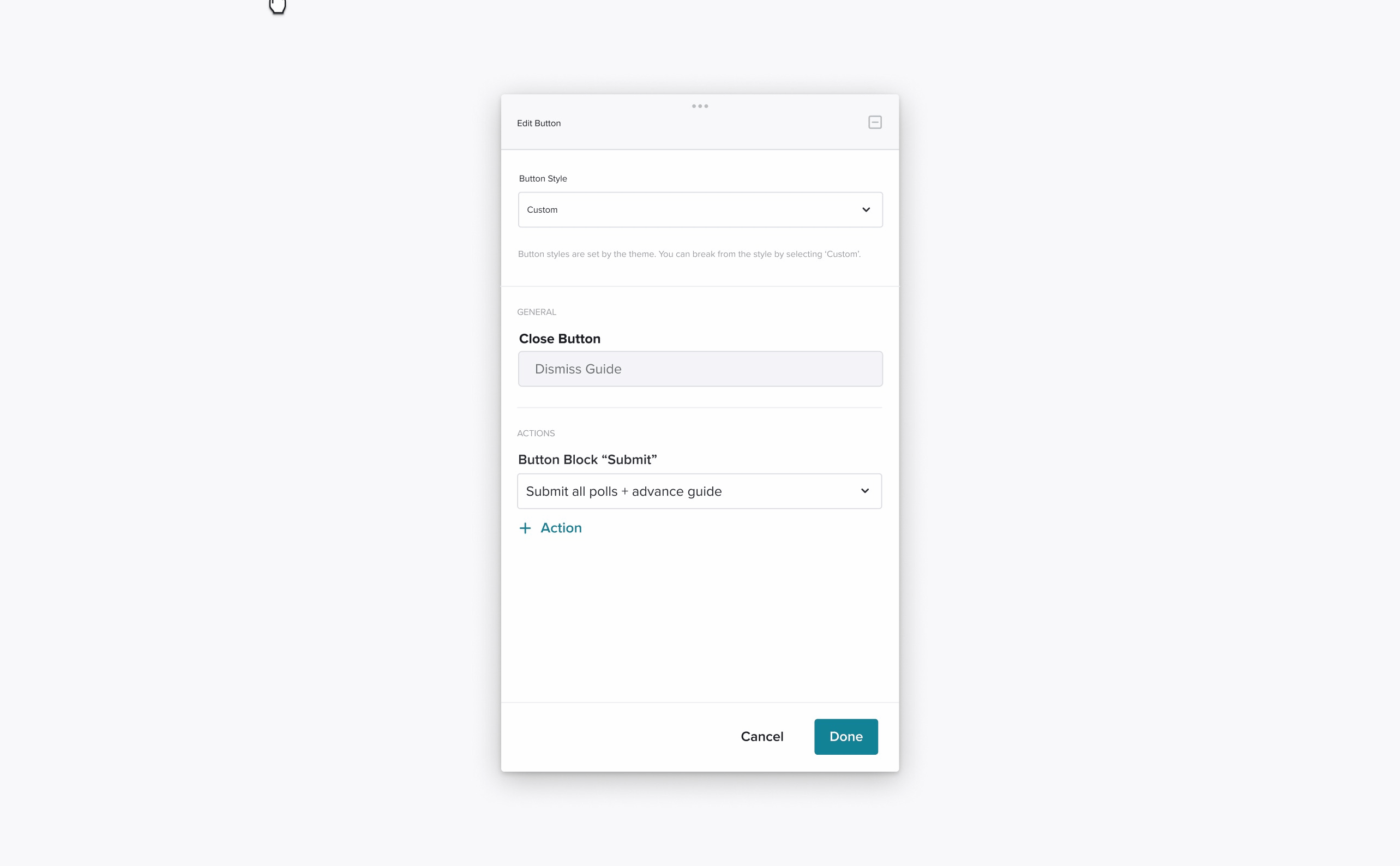Click the three-dot drag handle atop the dialog
This screenshot has height=866, width=1400.
[699, 106]
